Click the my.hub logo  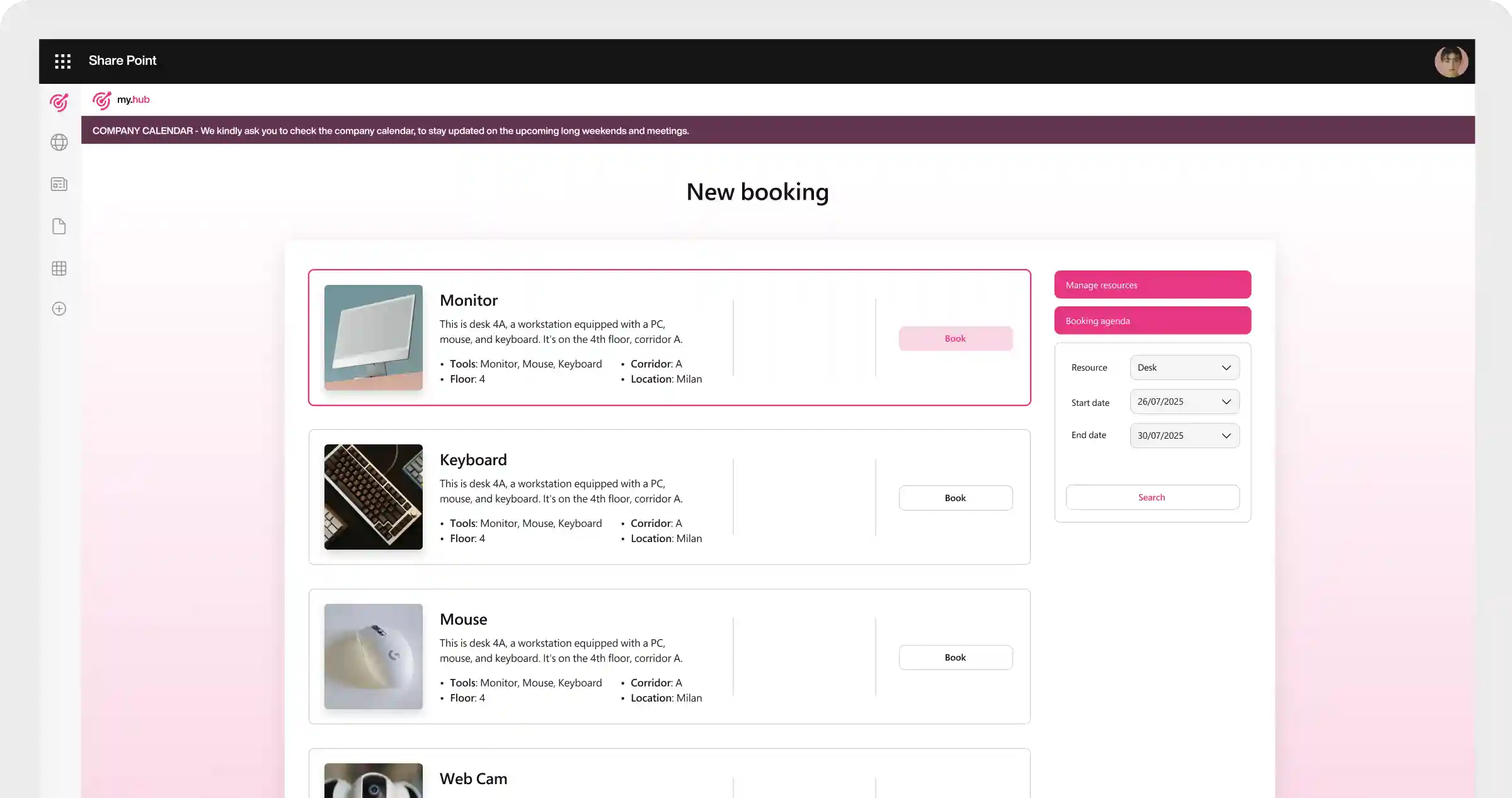point(121,100)
